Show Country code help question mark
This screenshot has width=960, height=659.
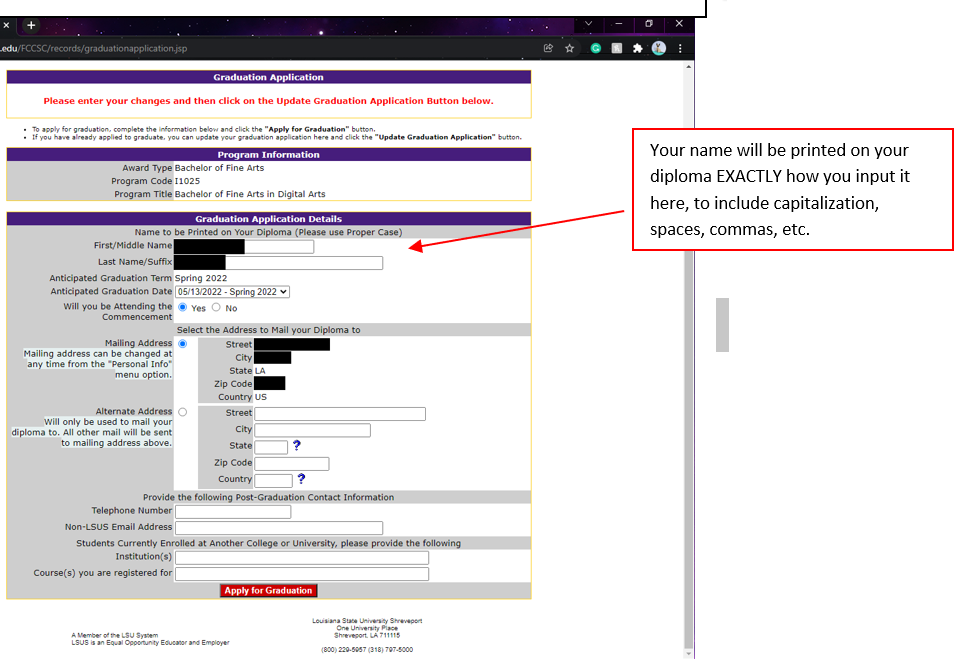tap(301, 479)
